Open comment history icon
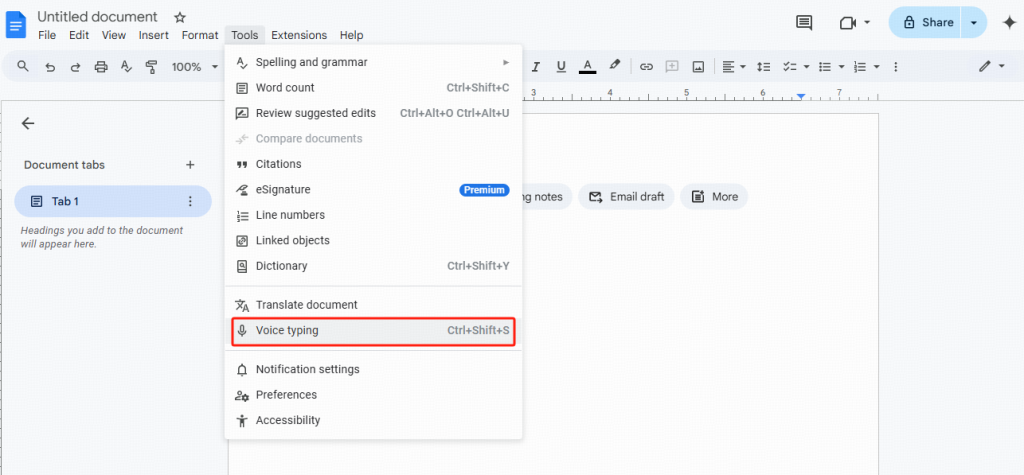This screenshot has width=1024, height=475. coord(804,23)
